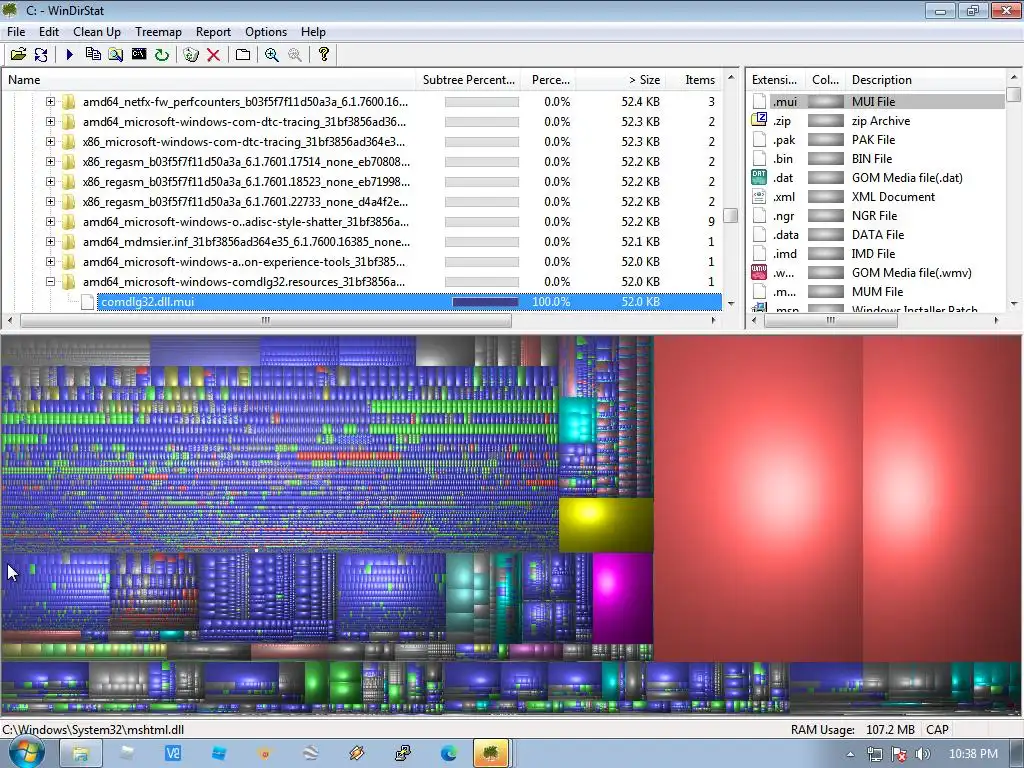Click the Action Center flag tray icon
The width and height of the screenshot is (1024, 768).
899,754
